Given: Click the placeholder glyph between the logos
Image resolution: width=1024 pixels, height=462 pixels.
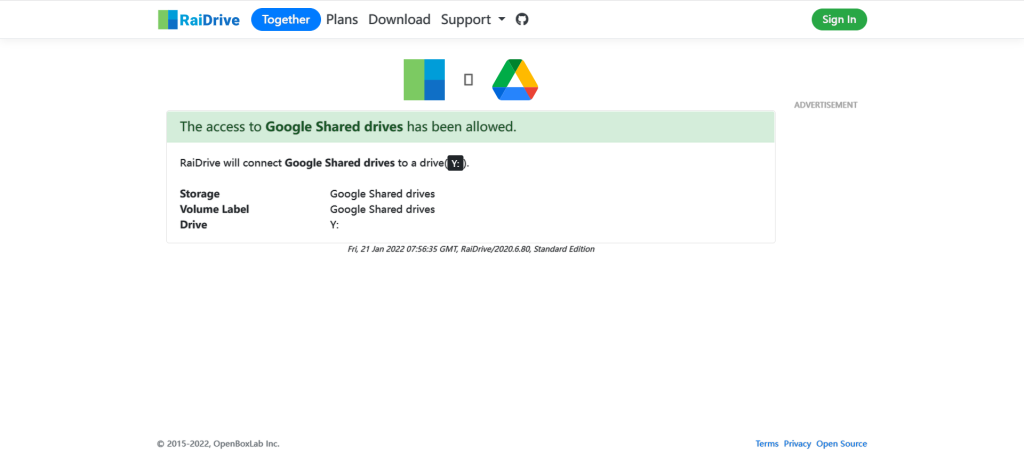Looking at the screenshot, I should [x=468, y=80].
